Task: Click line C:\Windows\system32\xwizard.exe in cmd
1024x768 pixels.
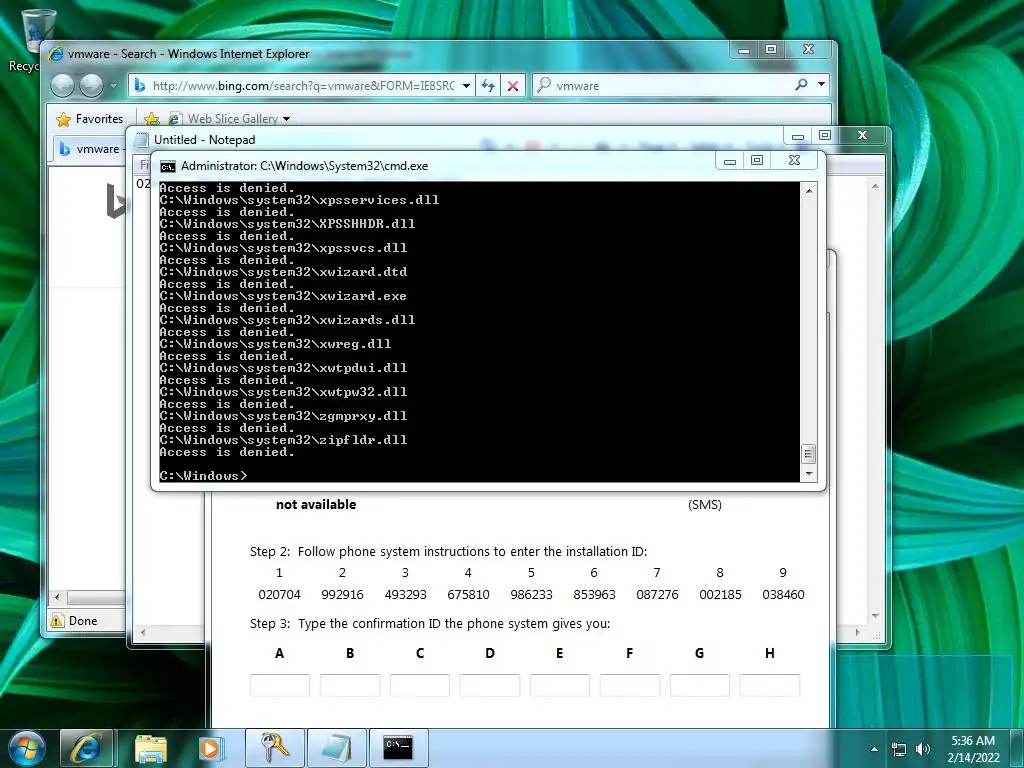Action: click(x=283, y=296)
